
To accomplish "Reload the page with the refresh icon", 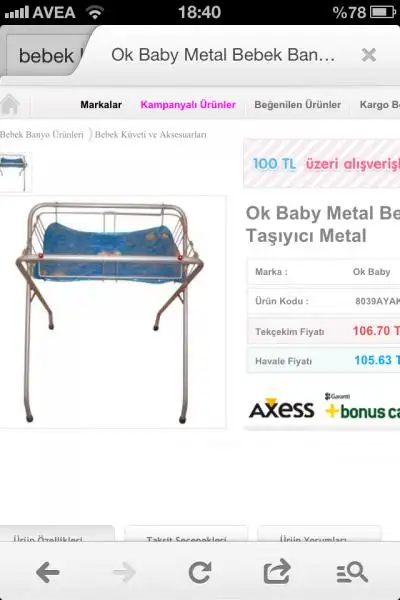I will (200, 572).
